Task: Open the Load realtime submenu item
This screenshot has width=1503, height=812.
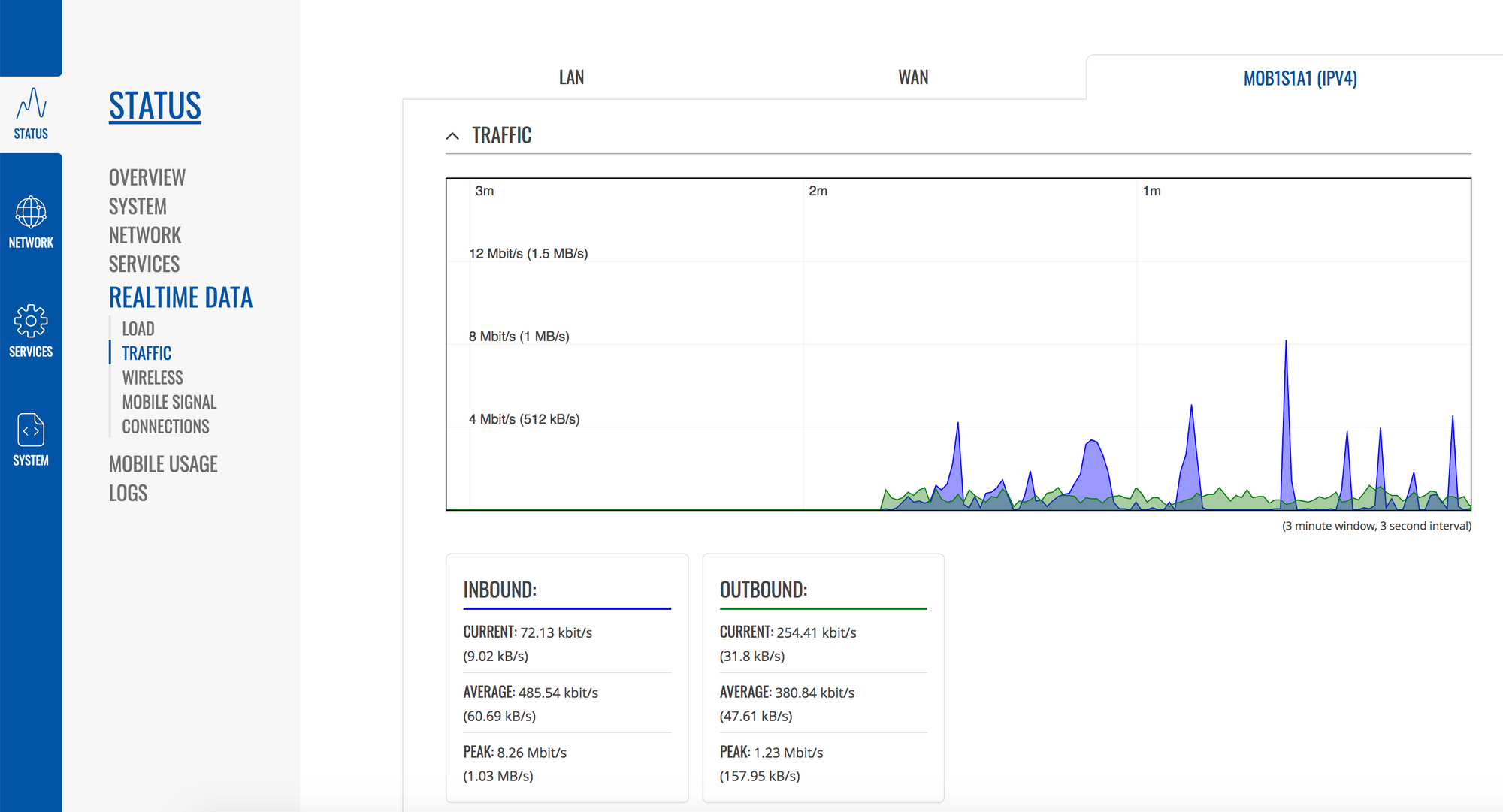Action: point(138,329)
